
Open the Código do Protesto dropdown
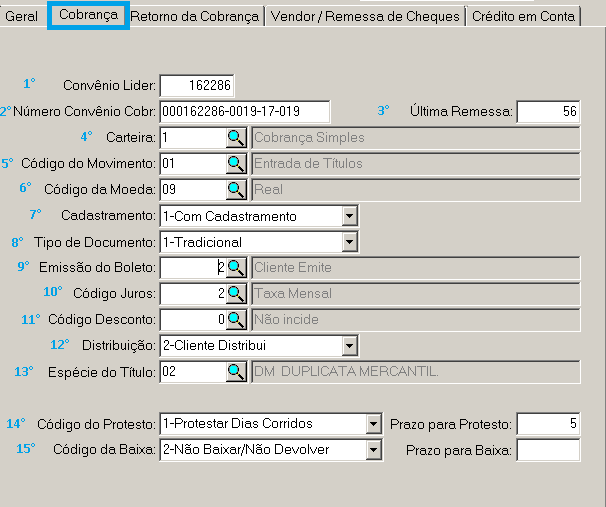[x=374, y=424]
